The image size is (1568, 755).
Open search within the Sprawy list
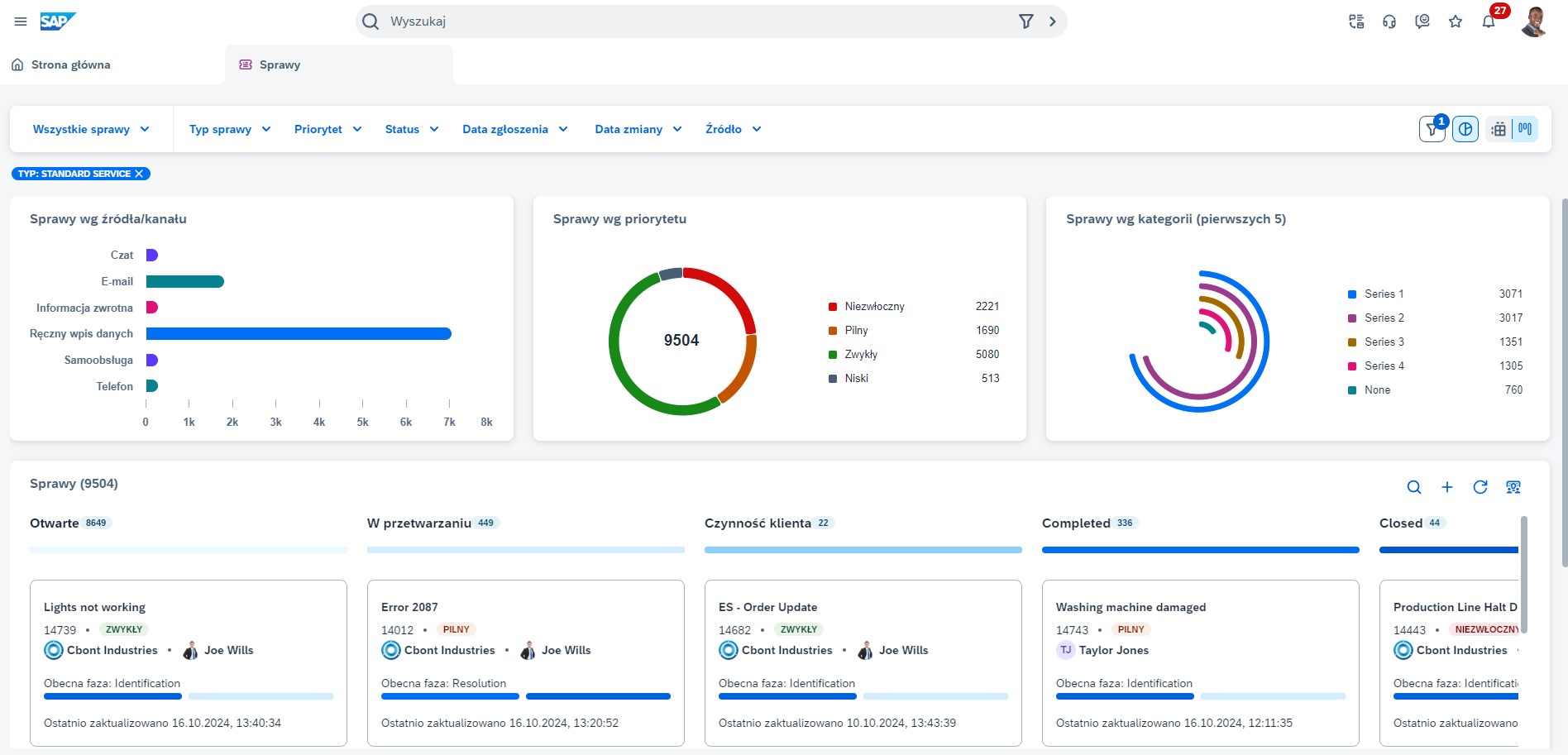[x=1414, y=487]
